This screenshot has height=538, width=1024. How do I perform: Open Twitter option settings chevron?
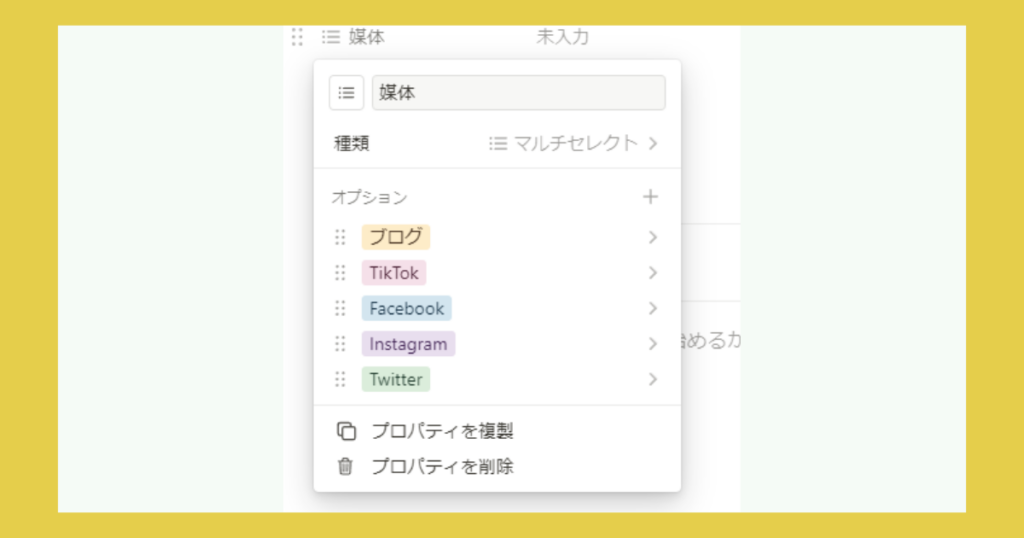[652, 379]
